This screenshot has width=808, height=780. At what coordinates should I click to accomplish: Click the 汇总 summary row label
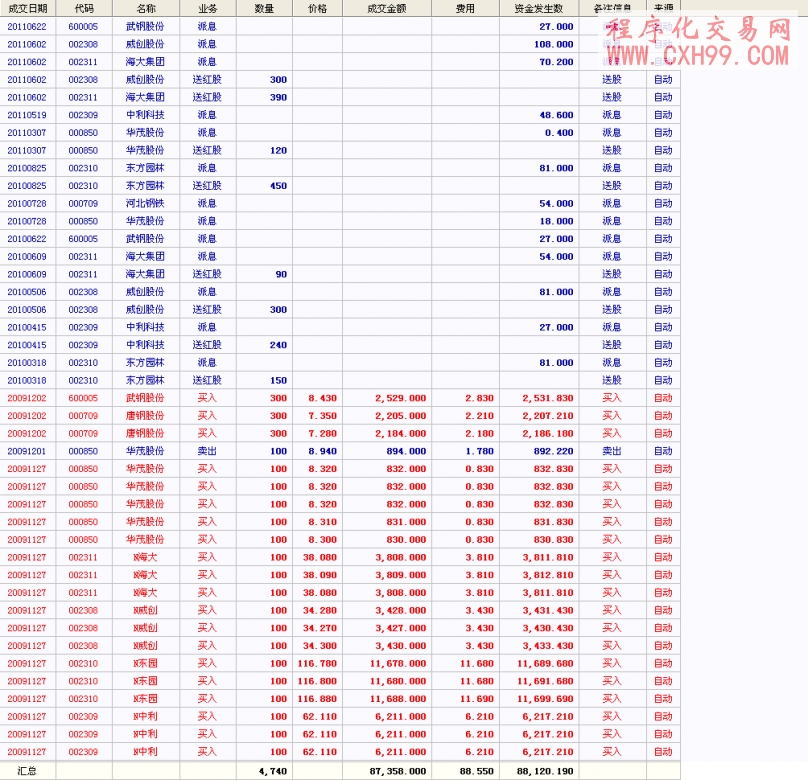[27, 771]
